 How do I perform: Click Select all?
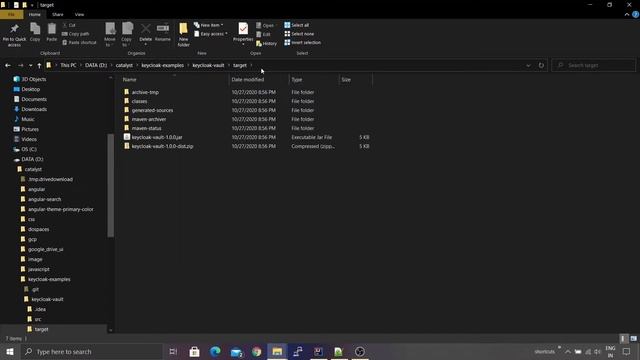[297, 25]
